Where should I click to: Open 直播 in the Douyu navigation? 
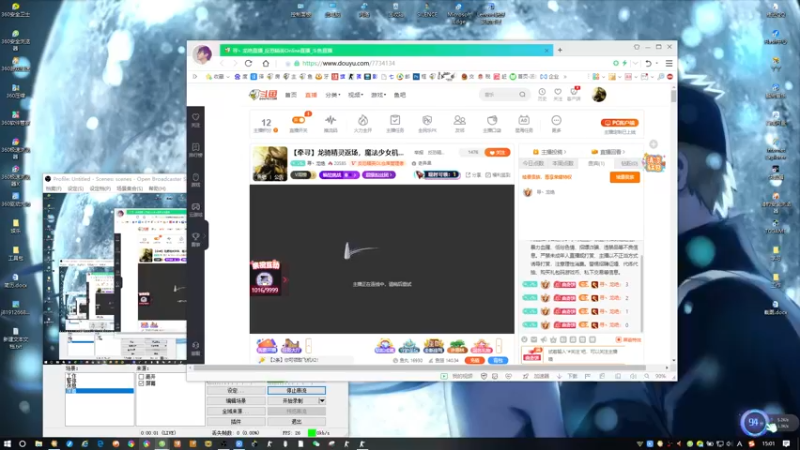tap(311, 95)
